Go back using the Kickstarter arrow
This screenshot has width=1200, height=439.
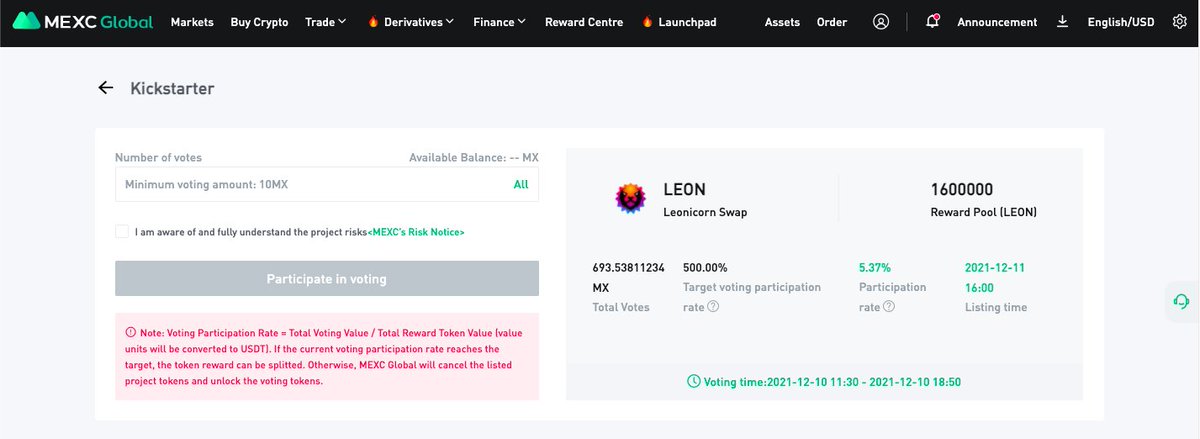(105, 88)
